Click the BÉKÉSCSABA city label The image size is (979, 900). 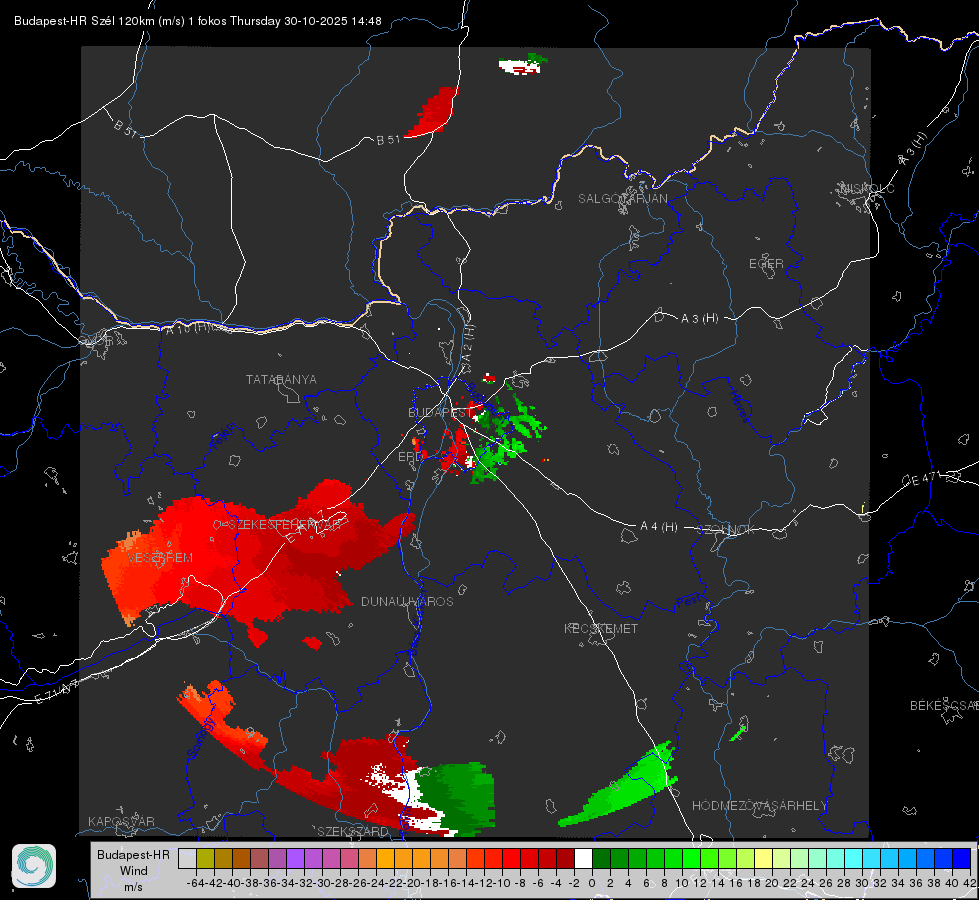[944, 706]
